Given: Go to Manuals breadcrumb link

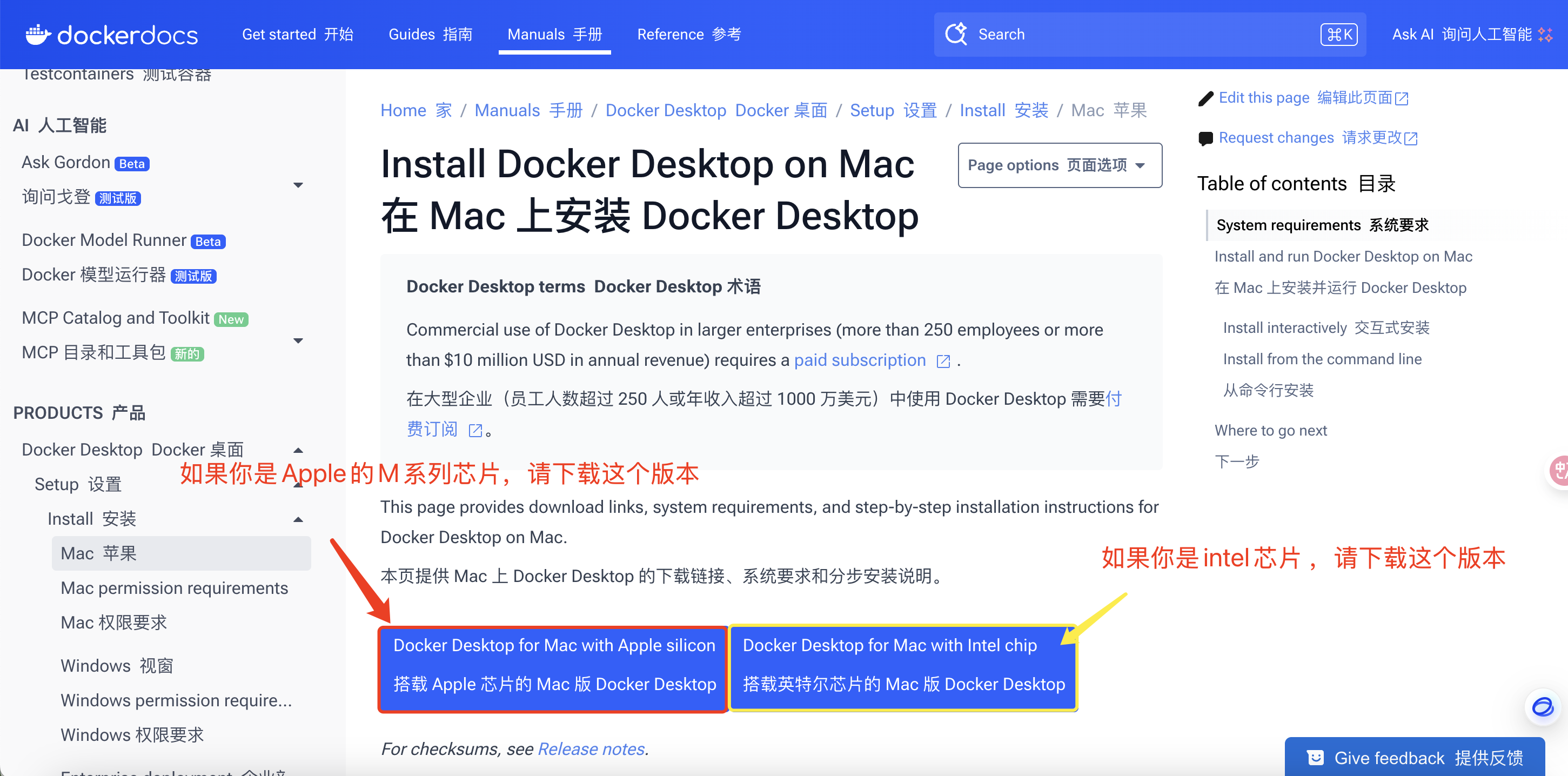Looking at the screenshot, I should pos(528,110).
